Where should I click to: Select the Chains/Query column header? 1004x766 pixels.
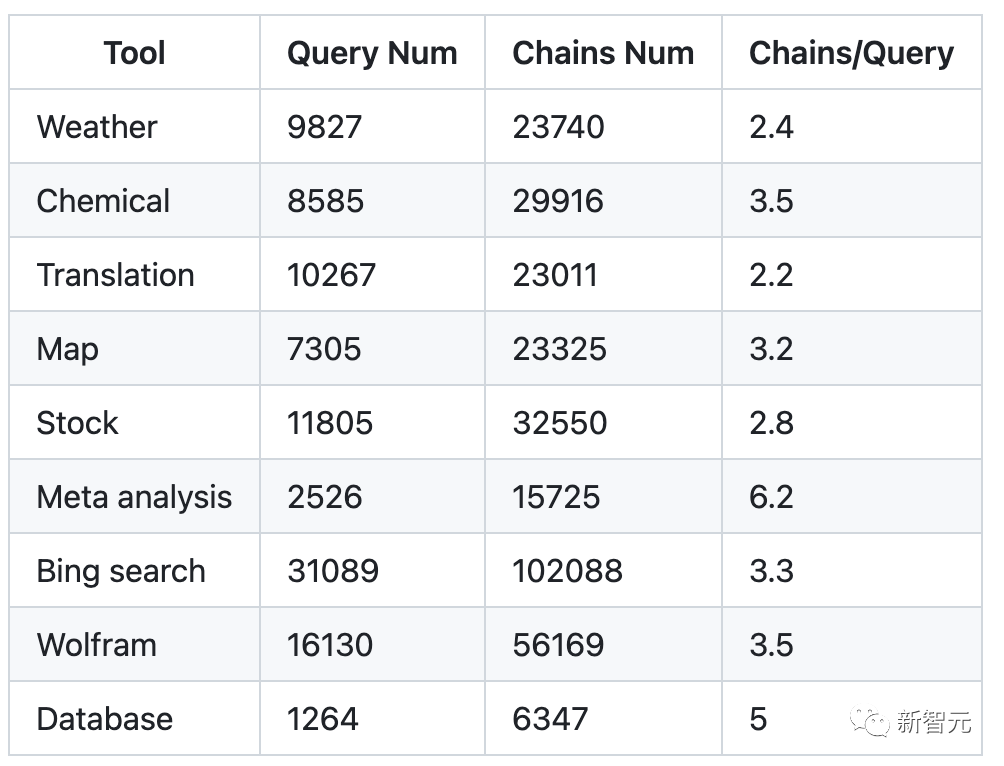point(851,53)
